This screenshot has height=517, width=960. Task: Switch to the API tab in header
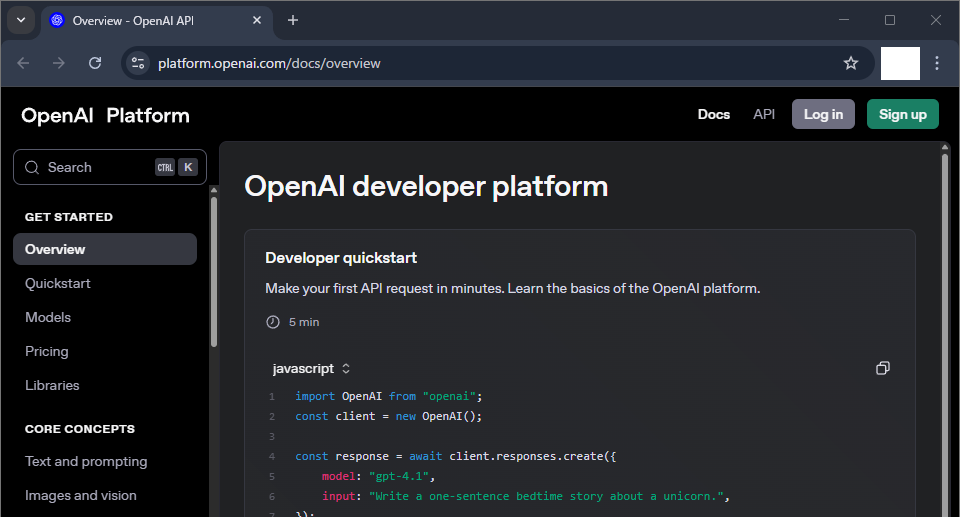coord(763,115)
